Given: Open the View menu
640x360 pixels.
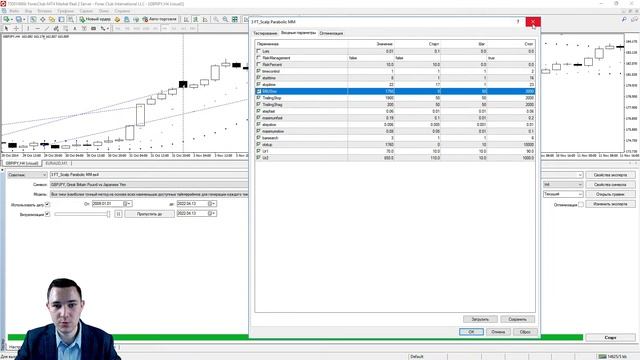Looking at the screenshot, I should (x=29, y=11).
